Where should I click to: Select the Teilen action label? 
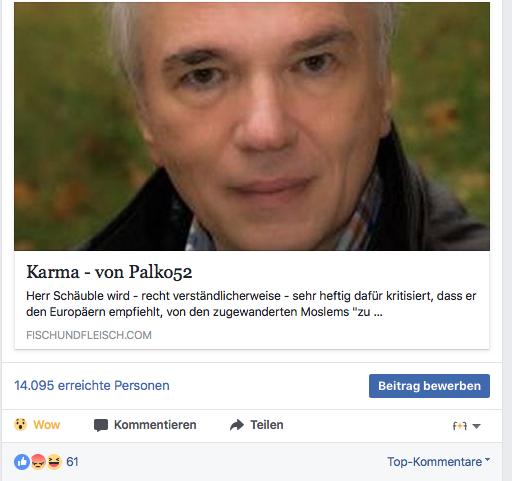pyautogui.click(x=267, y=425)
